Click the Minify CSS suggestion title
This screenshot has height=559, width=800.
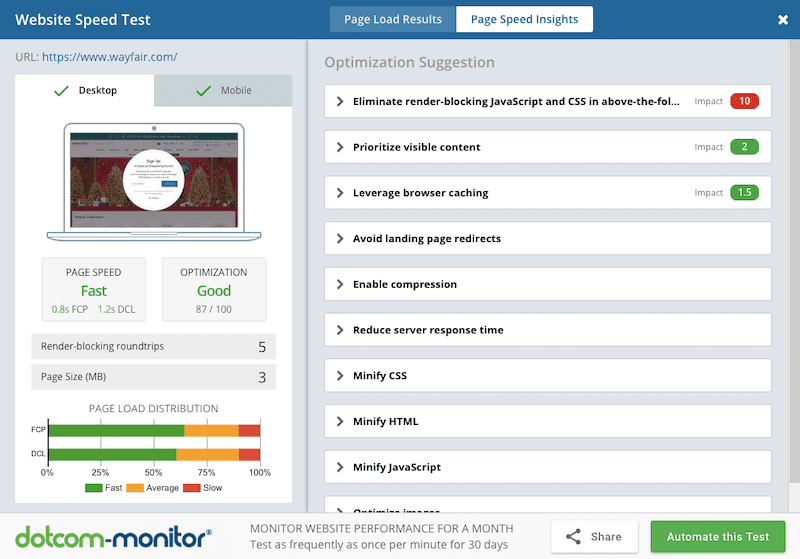pos(380,376)
